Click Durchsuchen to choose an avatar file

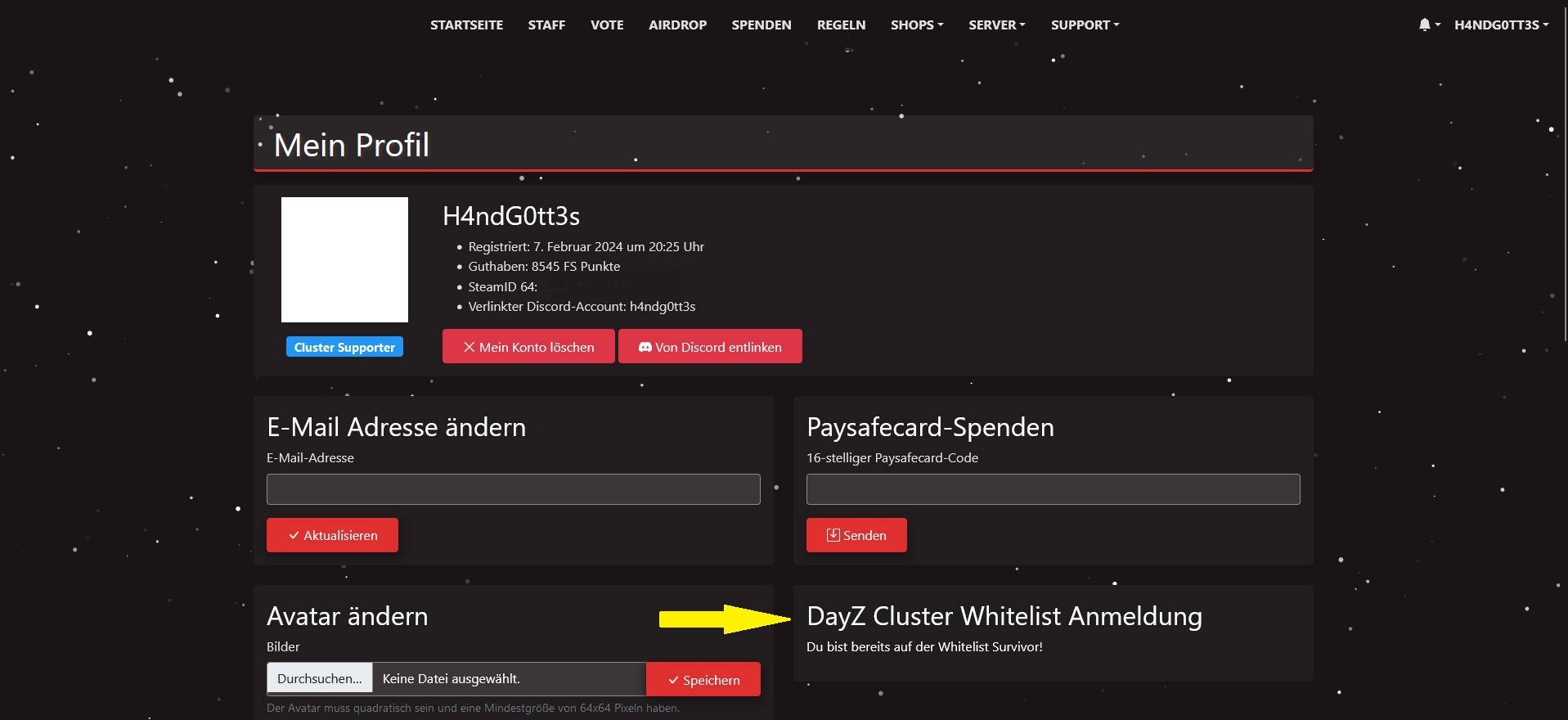pos(320,678)
